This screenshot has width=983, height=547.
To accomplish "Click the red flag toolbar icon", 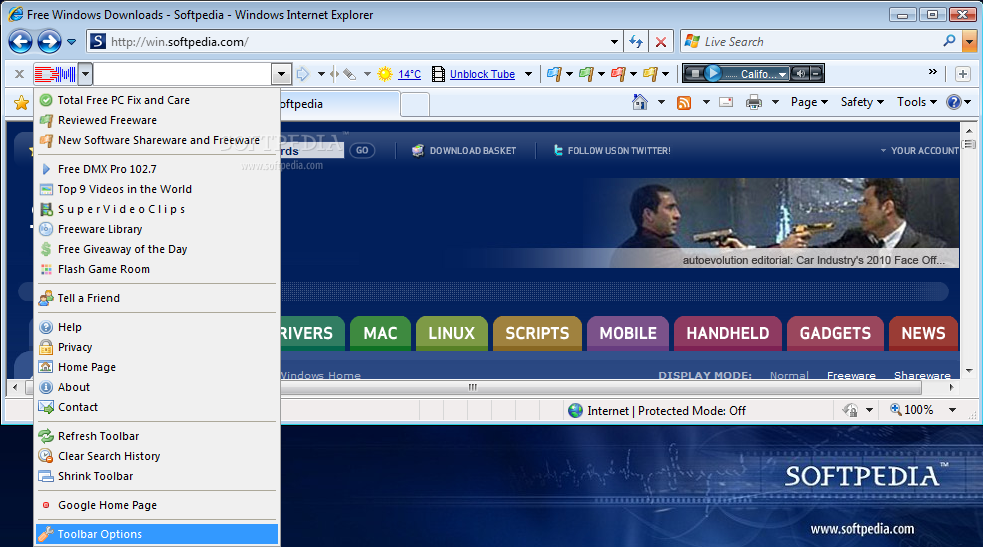I will pos(618,74).
